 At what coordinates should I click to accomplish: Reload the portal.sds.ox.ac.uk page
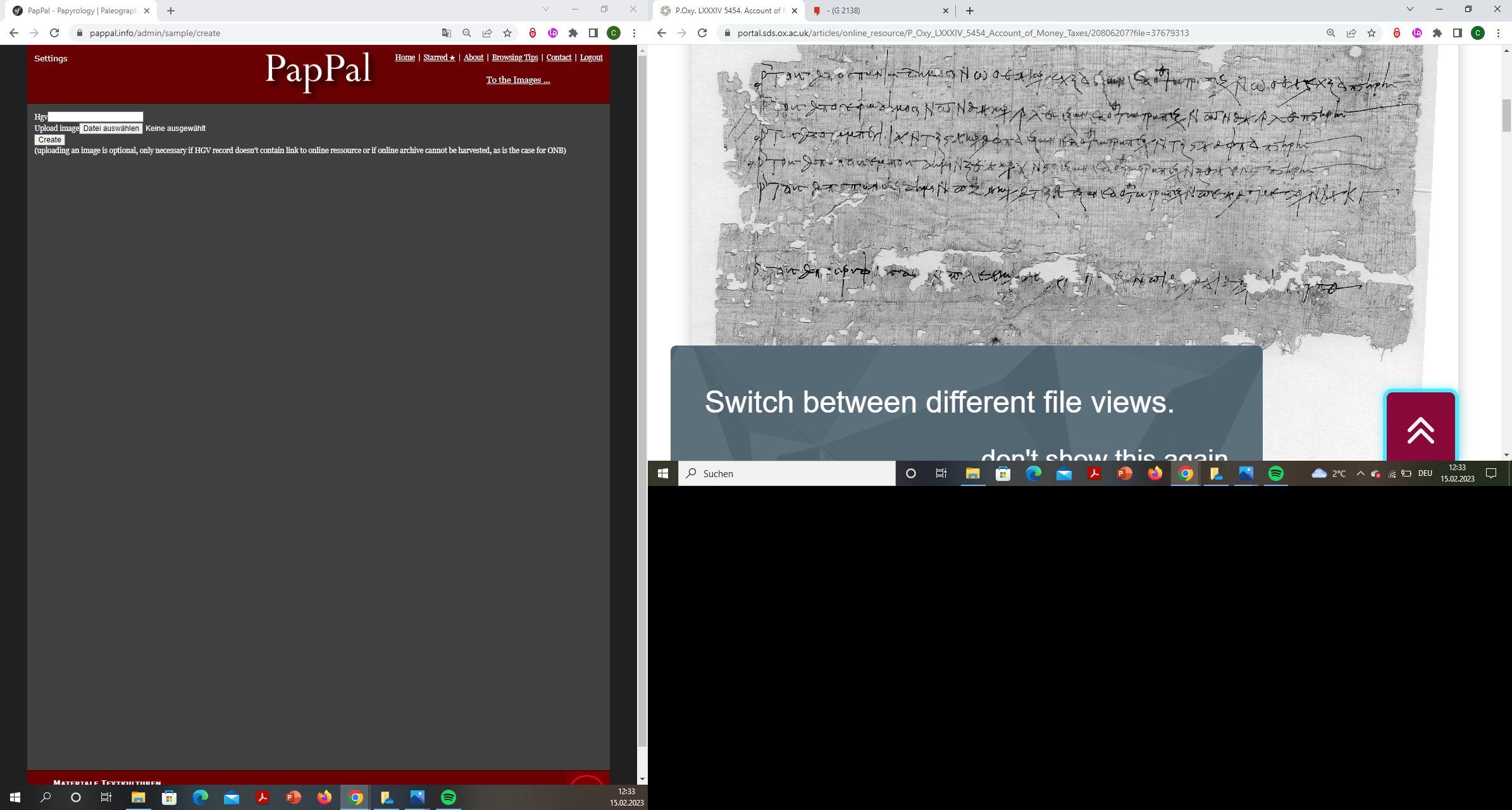point(702,33)
